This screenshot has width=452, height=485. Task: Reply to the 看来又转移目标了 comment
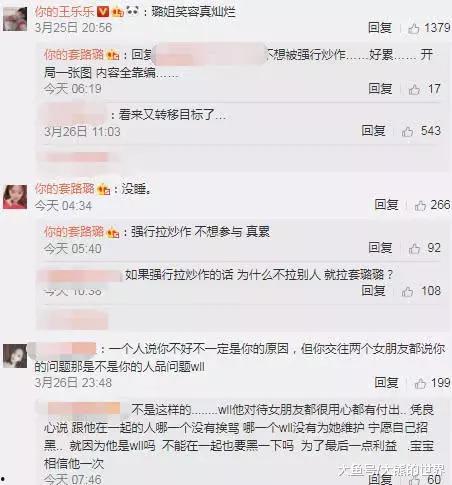(x=373, y=131)
